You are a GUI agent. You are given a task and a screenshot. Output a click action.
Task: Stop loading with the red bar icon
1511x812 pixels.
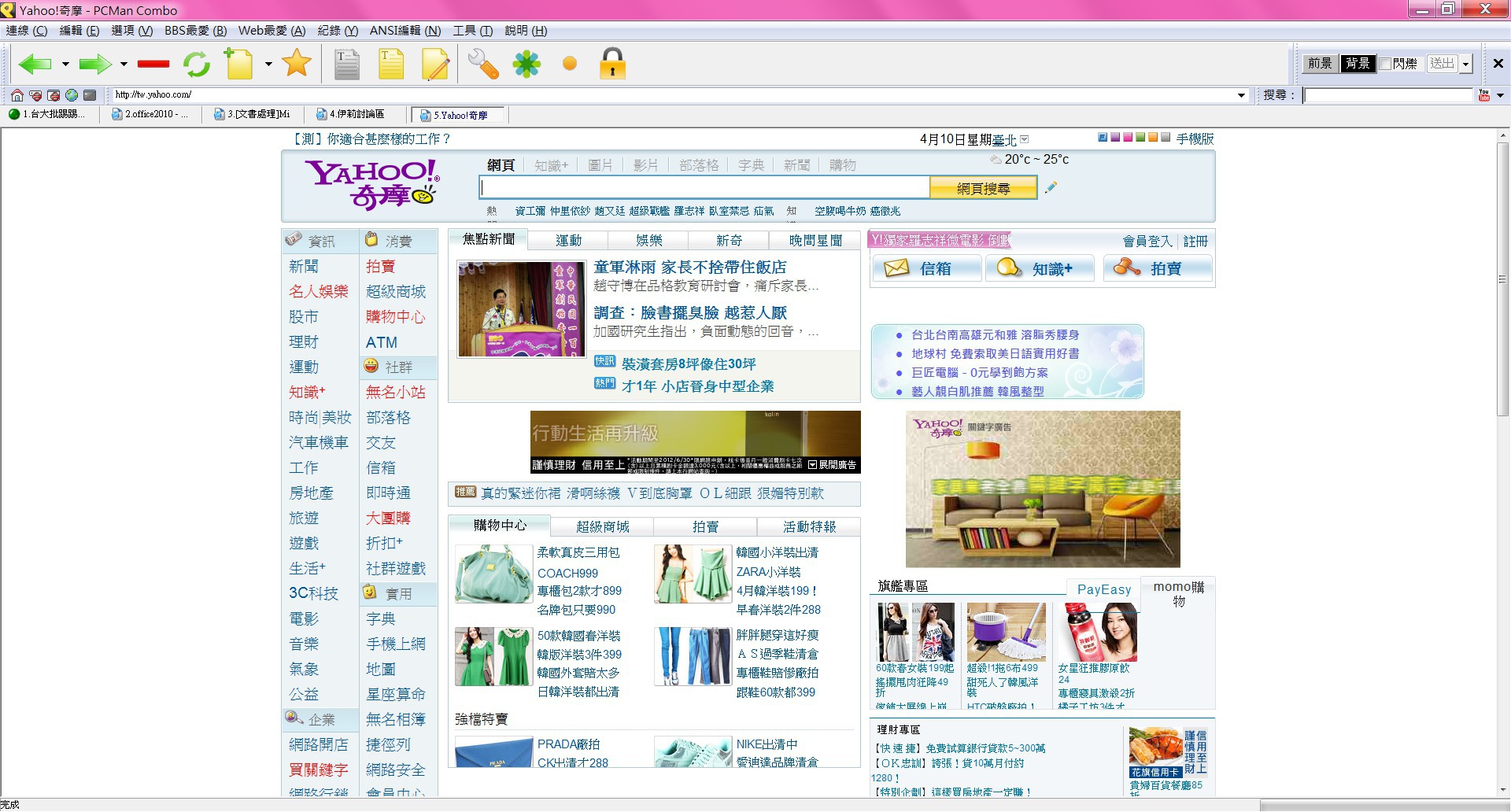(x=153, y=64)
